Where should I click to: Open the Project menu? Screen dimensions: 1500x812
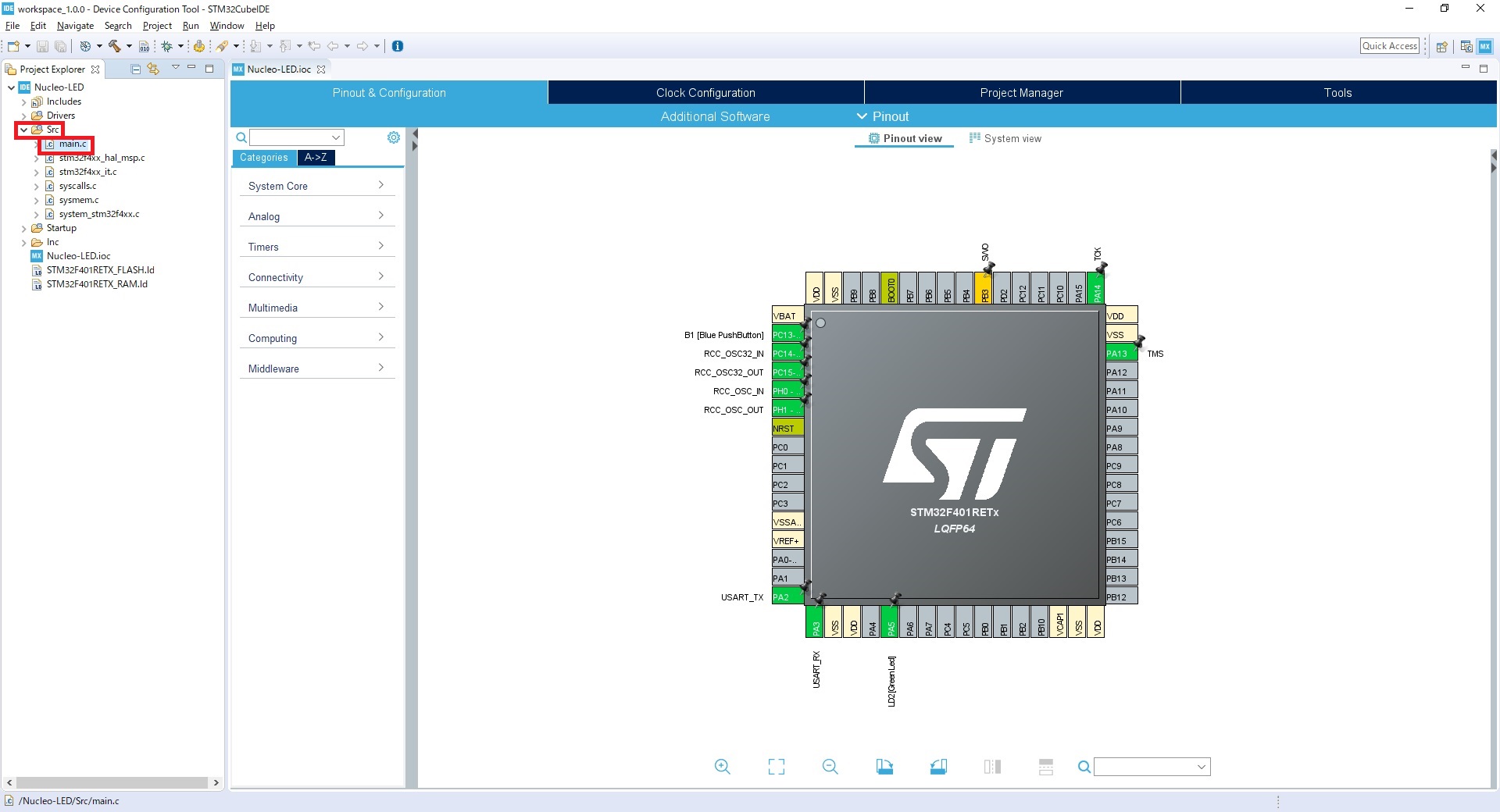[157, 26]
